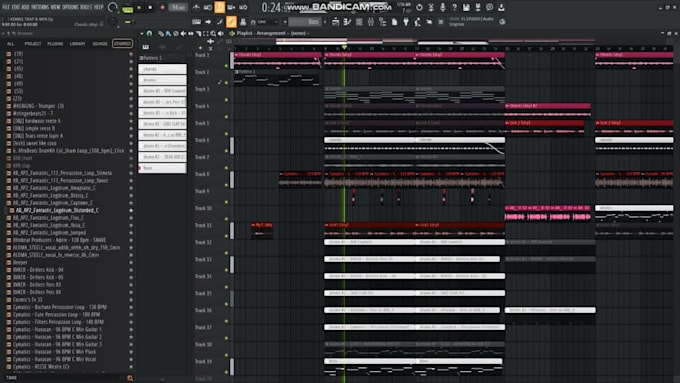Image resolution: width=680 pixels, height=383 pixels.
Task: Click the tempo display field
Action: tap(178, 7)
